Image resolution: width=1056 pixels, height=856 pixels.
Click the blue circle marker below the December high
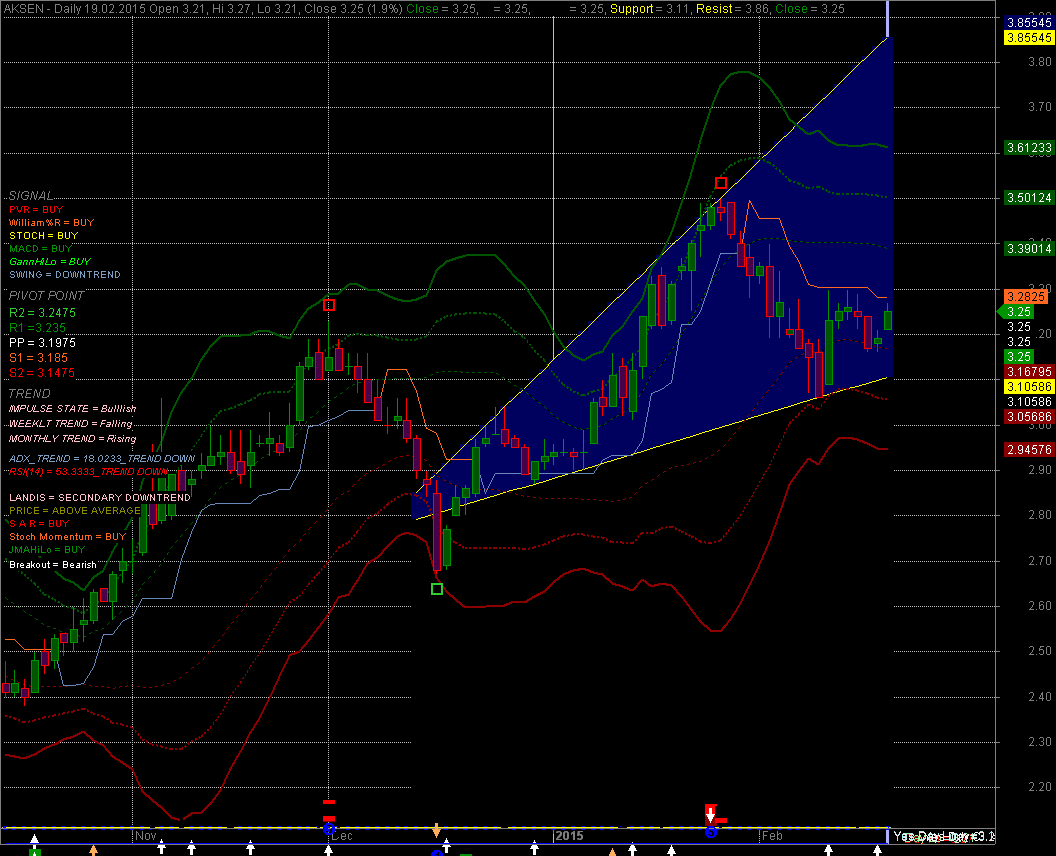pyautogui.click(x=329, y=828)
